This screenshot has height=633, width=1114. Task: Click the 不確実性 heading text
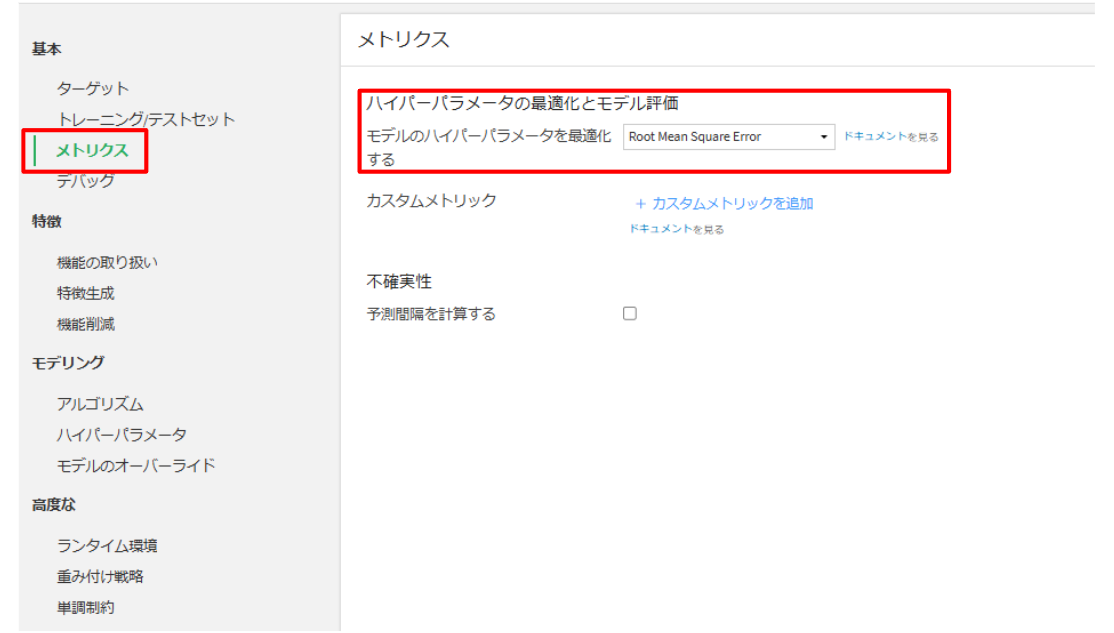pos(399,282)
